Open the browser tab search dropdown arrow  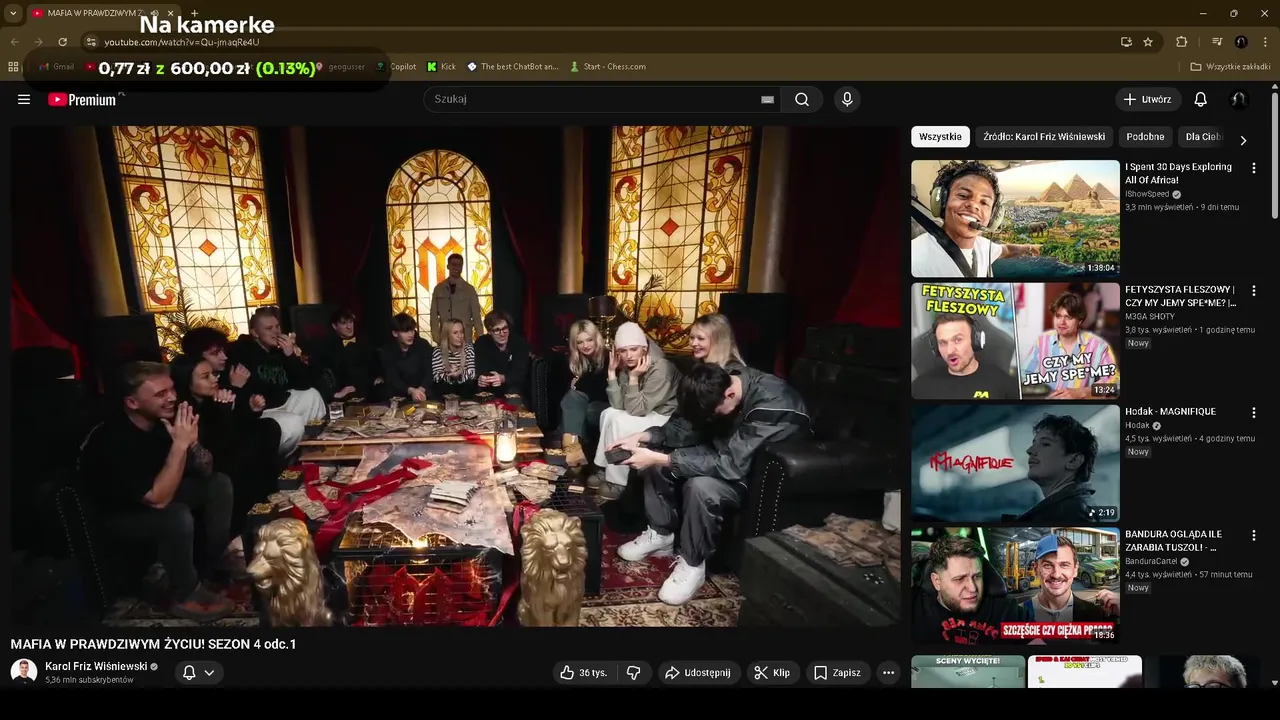pos(13,13)
